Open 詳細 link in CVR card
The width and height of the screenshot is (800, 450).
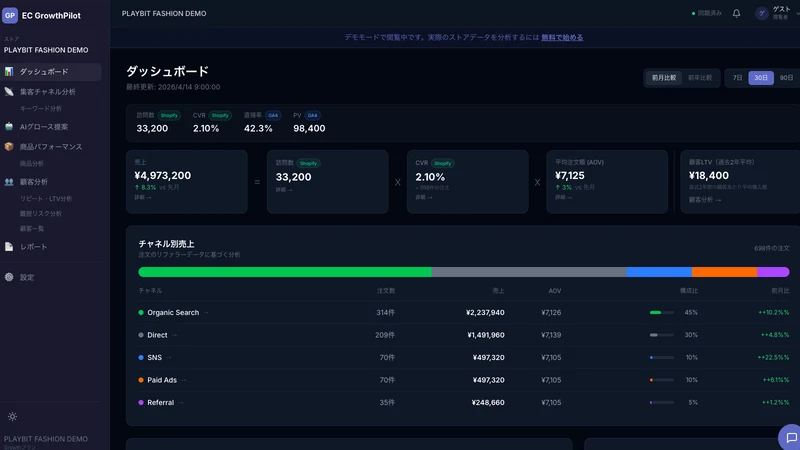[424, 197]
